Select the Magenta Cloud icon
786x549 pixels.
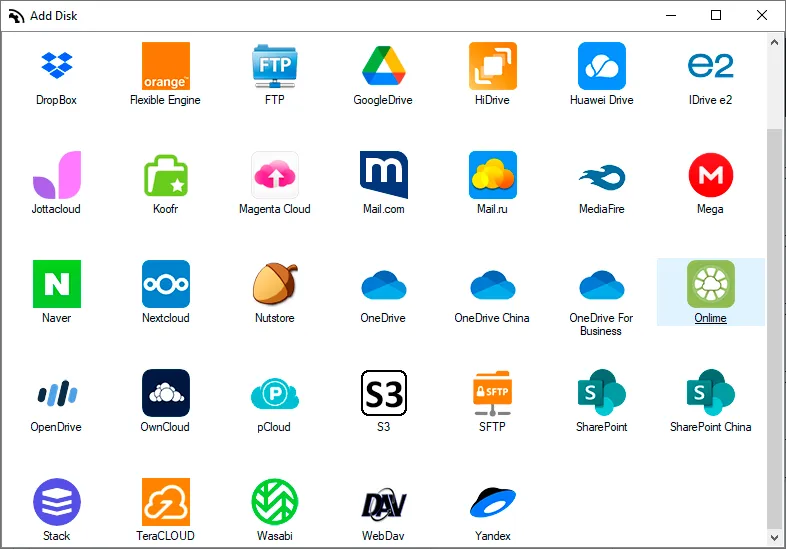click(x=275, y=174)
